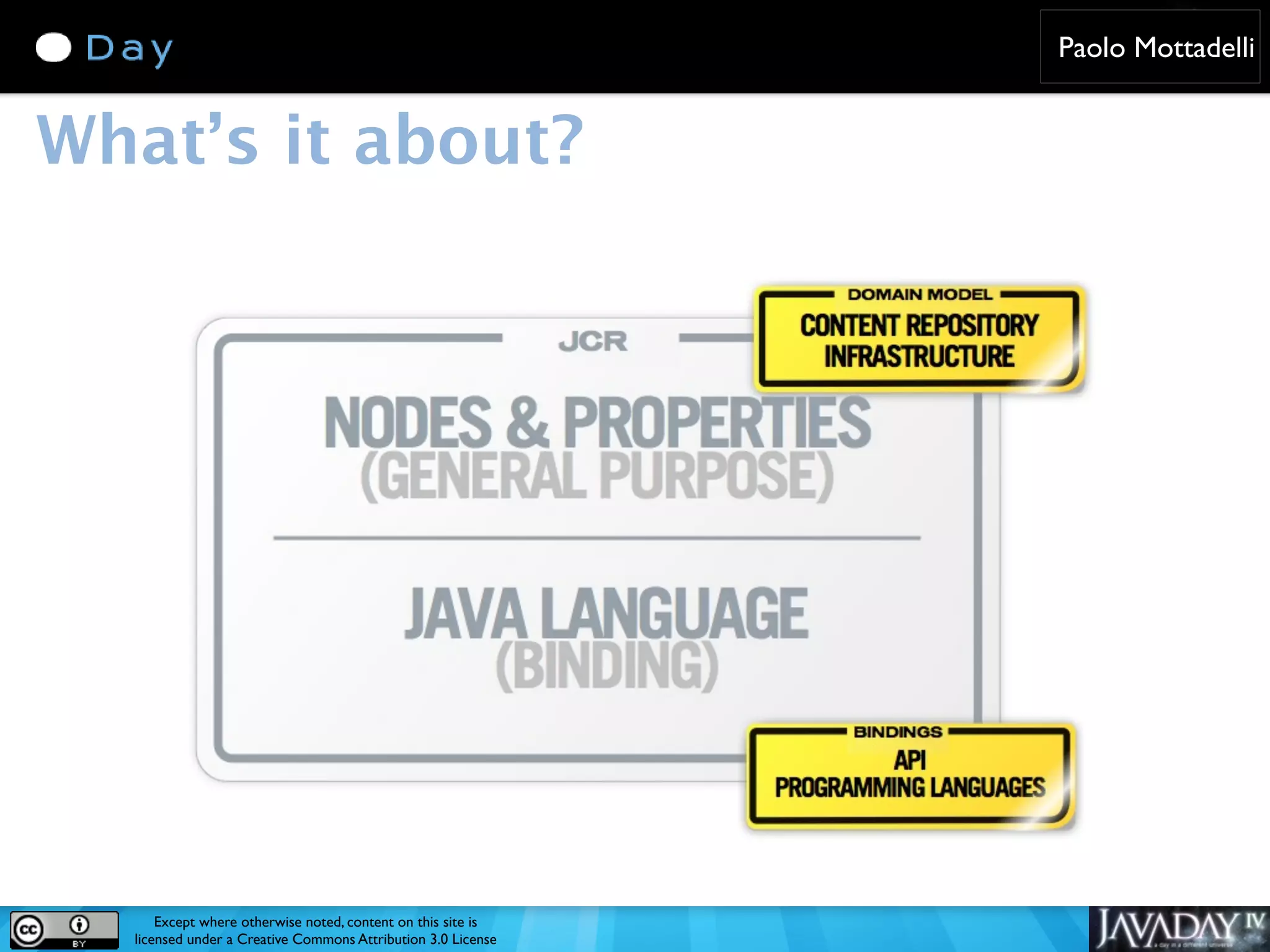Click the Creative Commons Attribution 3.0 License text
1270x952 pixels.
[x=315, y=940]
